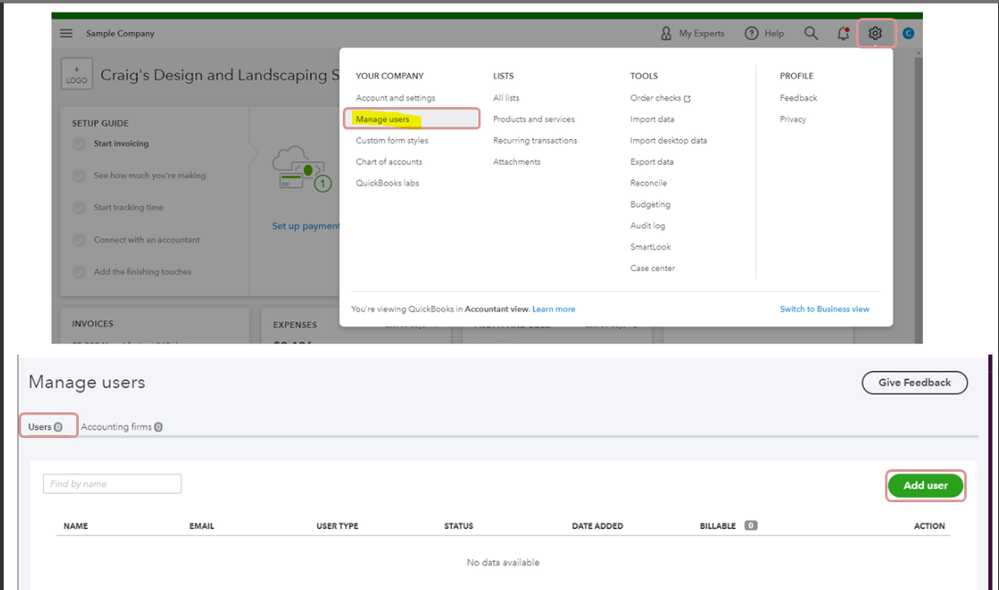Toggle the See how much you're making check

tap(79, 176)
